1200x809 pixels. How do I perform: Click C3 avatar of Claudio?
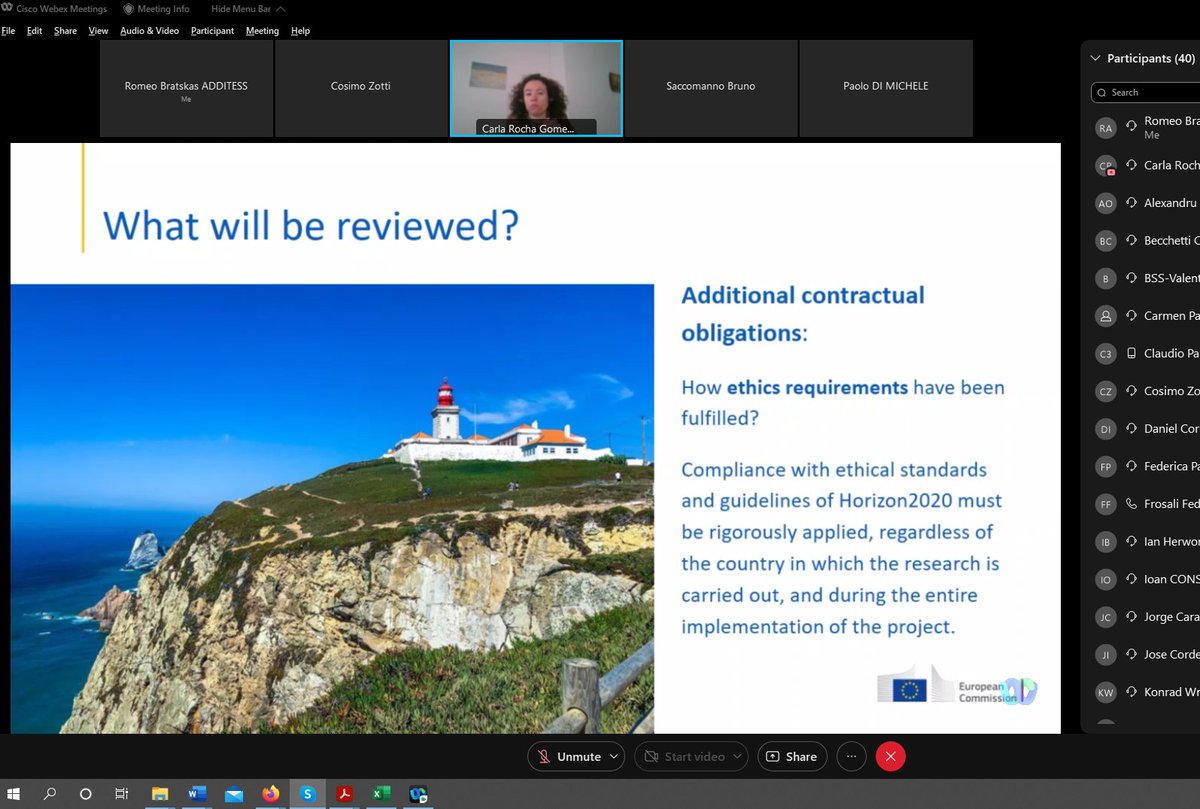1105,354
